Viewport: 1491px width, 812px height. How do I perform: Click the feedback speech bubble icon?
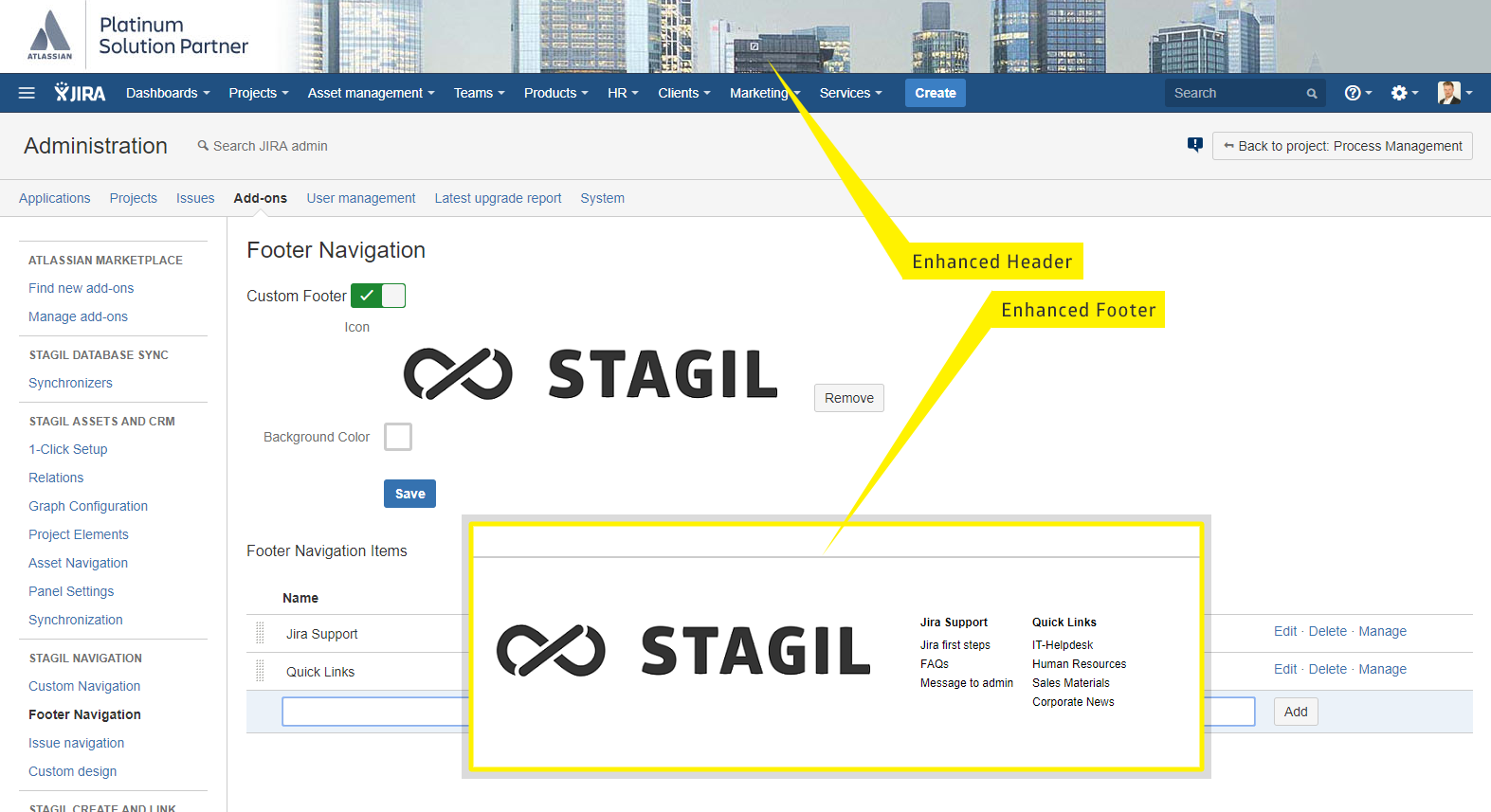[x=1195, y=145]
